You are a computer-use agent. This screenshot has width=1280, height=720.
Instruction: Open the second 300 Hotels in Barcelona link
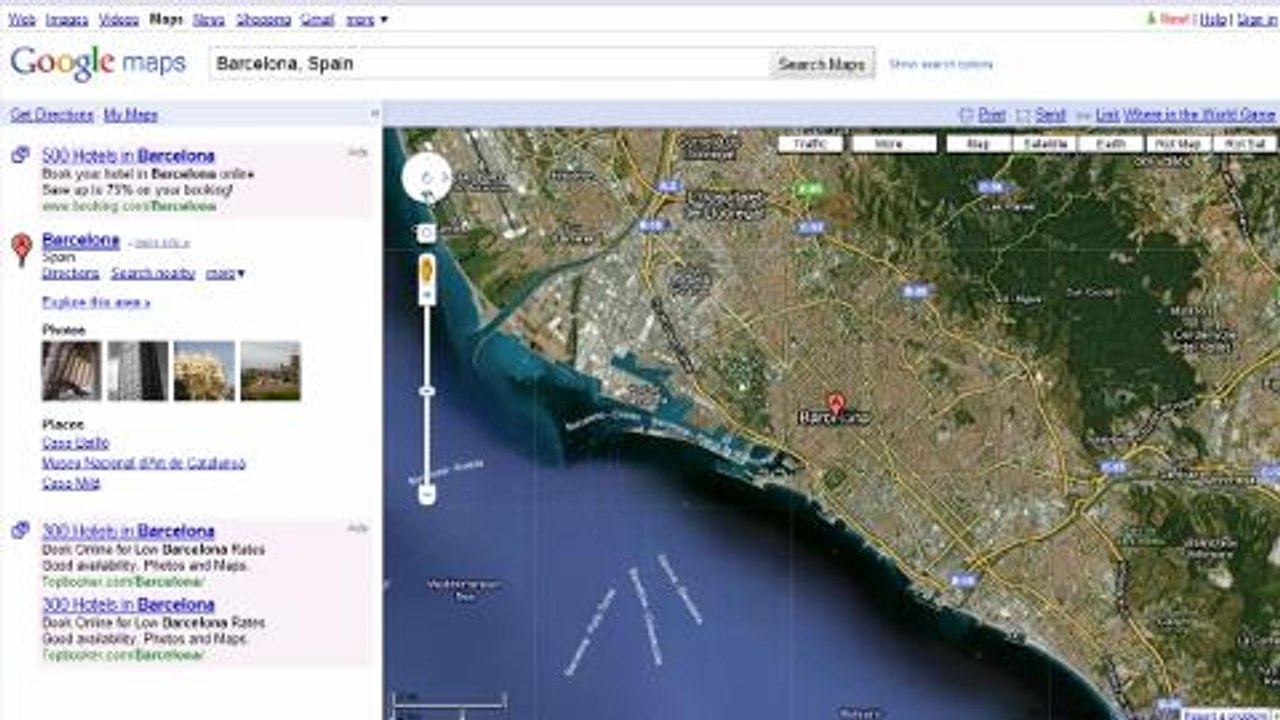[128, 605]
